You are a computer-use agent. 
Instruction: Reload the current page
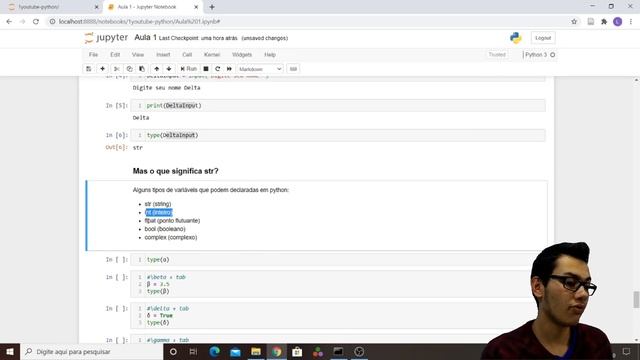36,21
